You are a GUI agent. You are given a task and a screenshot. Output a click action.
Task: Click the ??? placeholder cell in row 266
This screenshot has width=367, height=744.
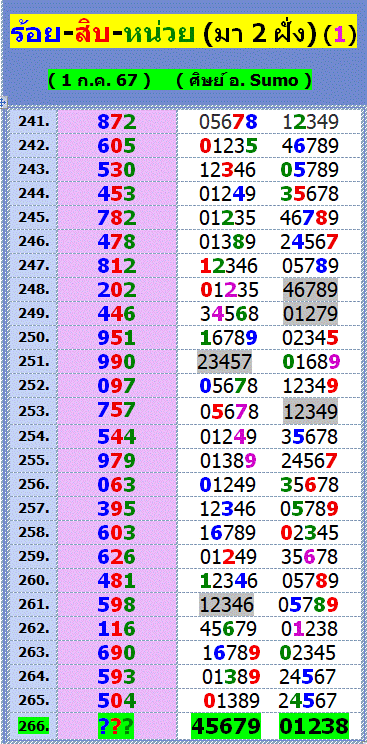click(x=117, y=726)
